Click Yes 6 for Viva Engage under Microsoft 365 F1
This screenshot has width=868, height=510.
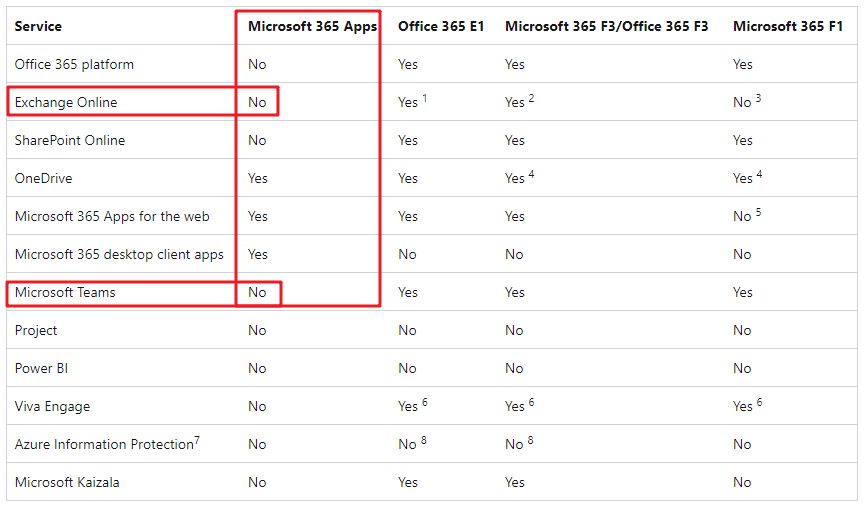pyautogui.click(x=747, y=405)
